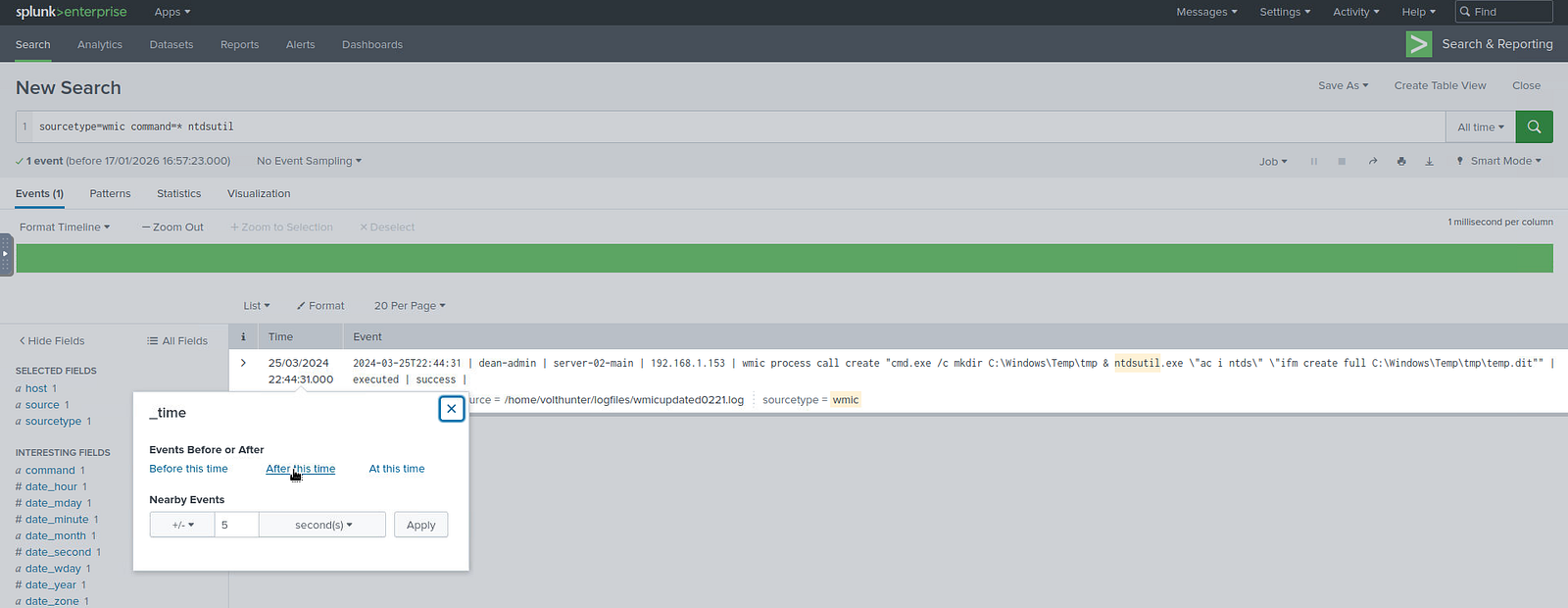The height and width of the screenshot is (608, 1568).
Task: Open the List view dropdown
Action: tap(257, 306)
